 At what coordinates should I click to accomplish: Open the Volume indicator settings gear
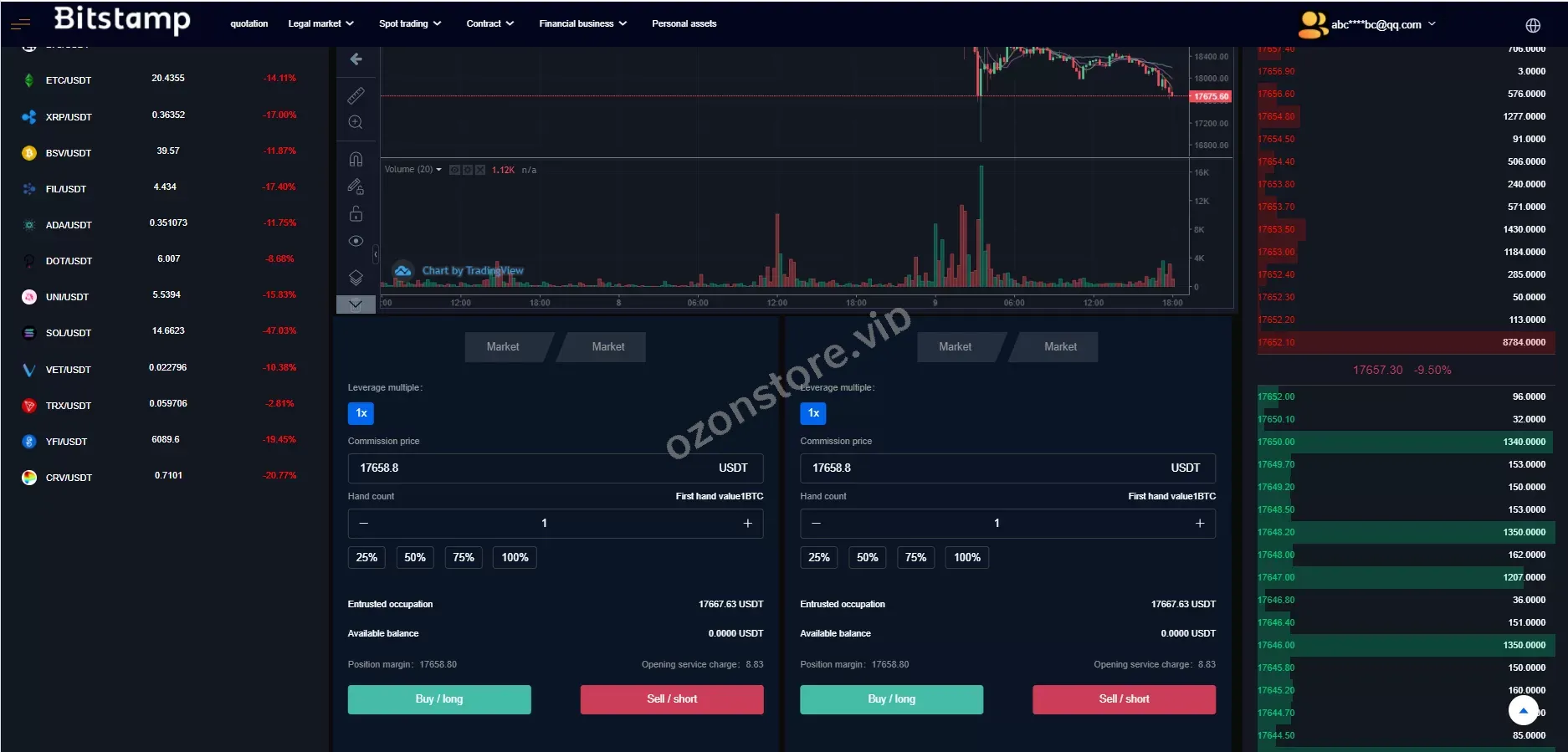467,170
